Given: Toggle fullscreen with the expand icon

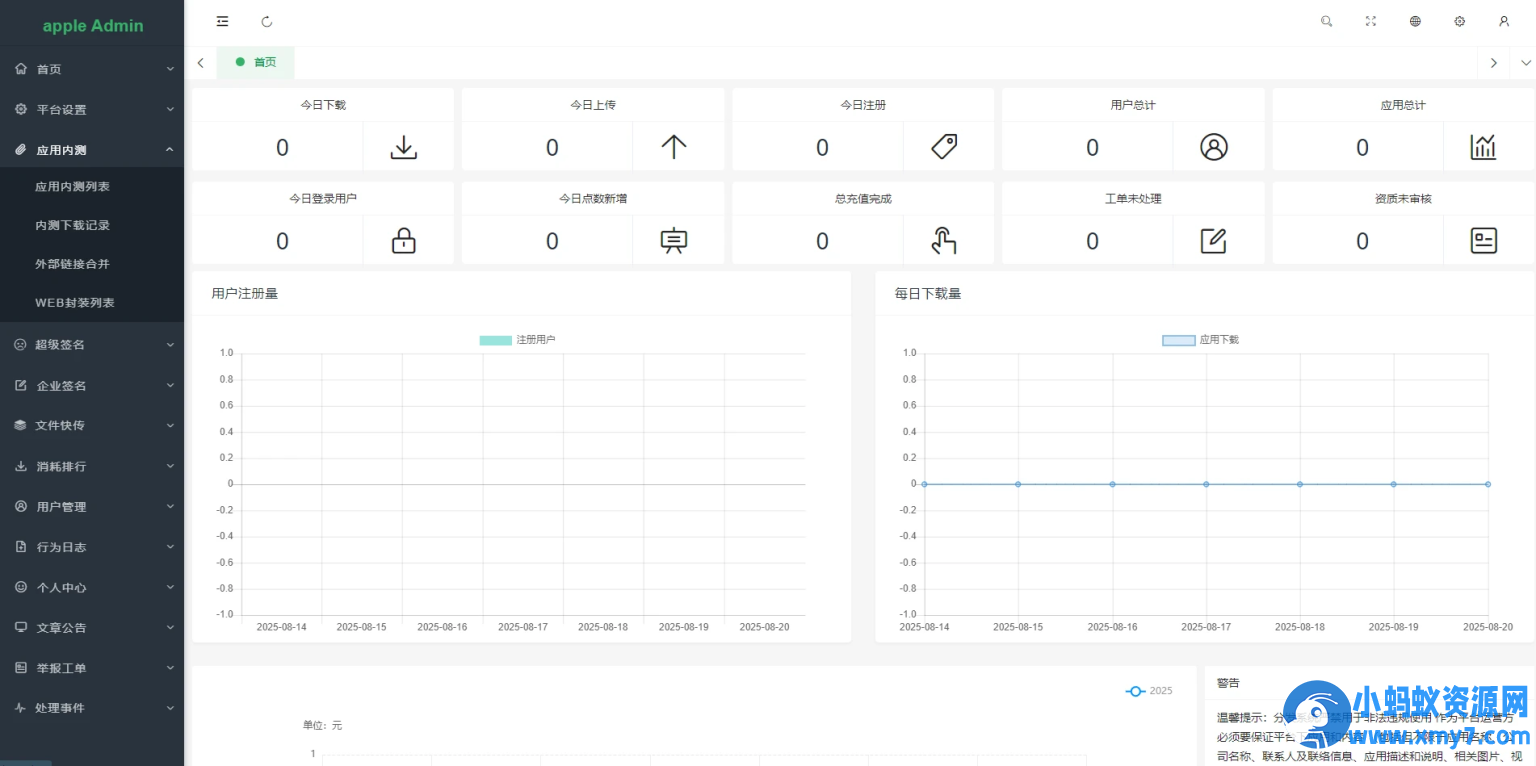Looking at the screenshot, I should point(1371,21).
